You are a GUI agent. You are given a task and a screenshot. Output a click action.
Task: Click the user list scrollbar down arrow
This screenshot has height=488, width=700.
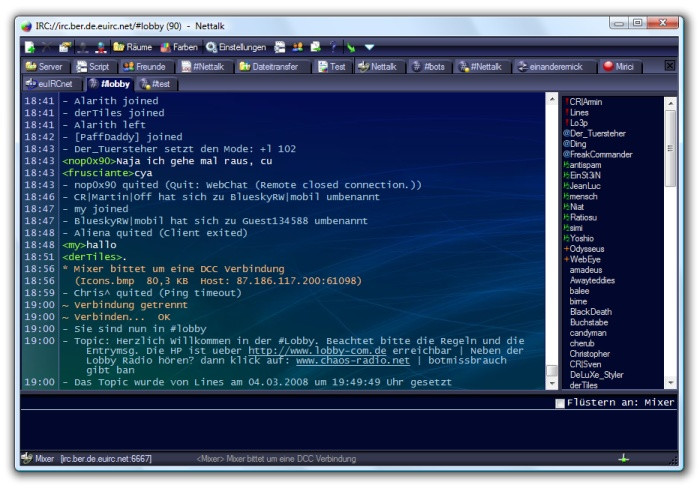pos(670,383)
